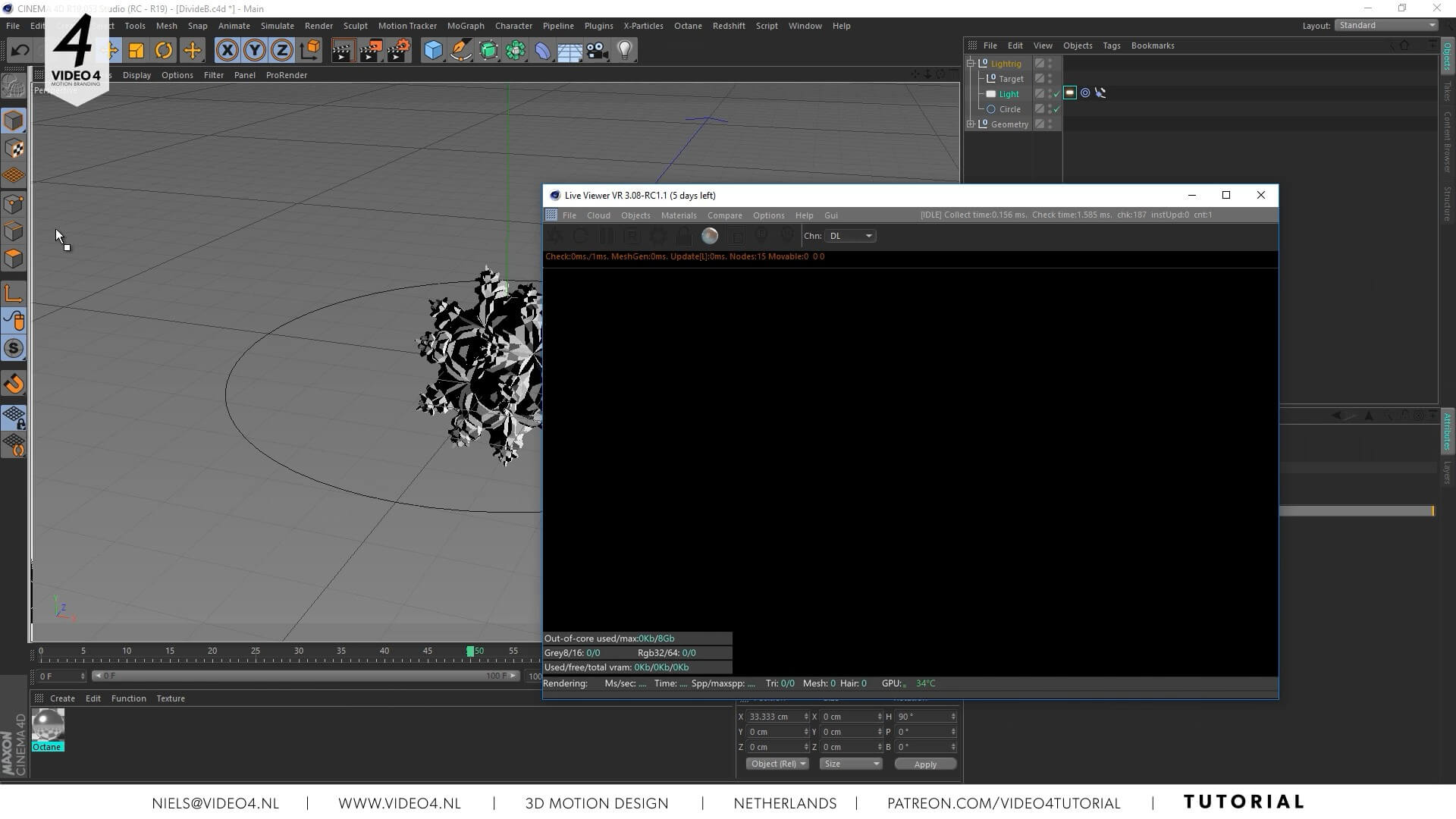Open the Octane menu

click(x=688, y=26)
